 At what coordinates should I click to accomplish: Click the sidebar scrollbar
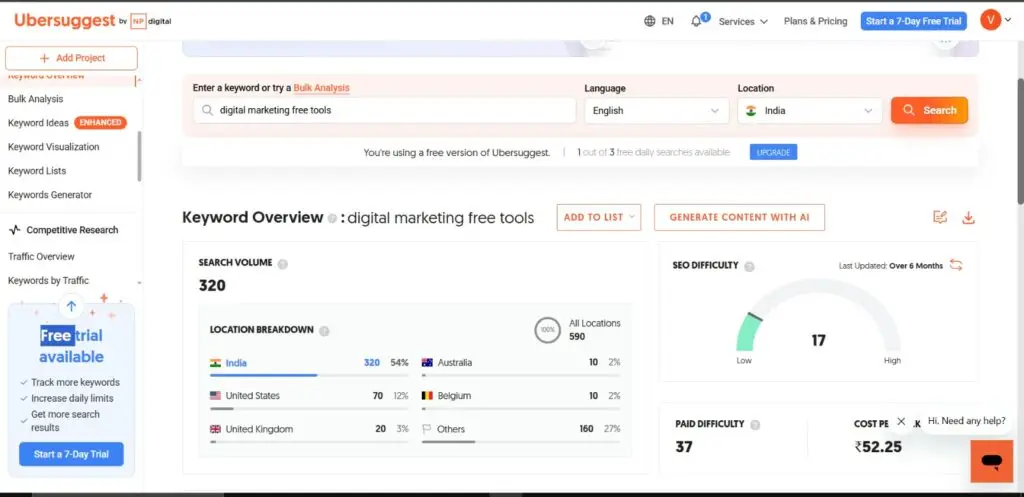pyautogui.click(x=139, y=157)
